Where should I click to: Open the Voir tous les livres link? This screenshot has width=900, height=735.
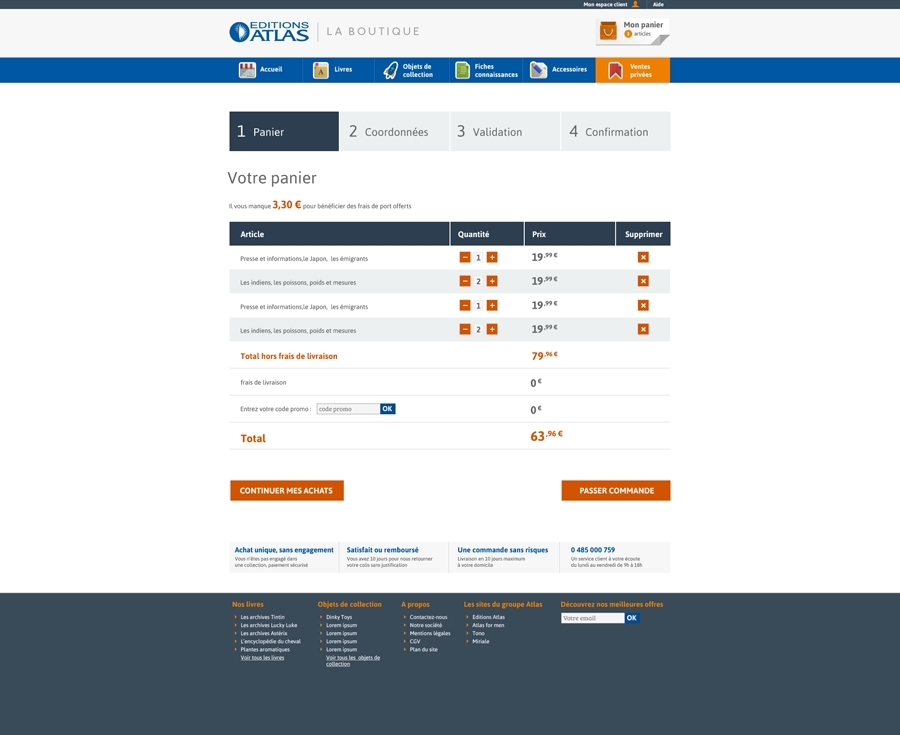click(262, 658)
